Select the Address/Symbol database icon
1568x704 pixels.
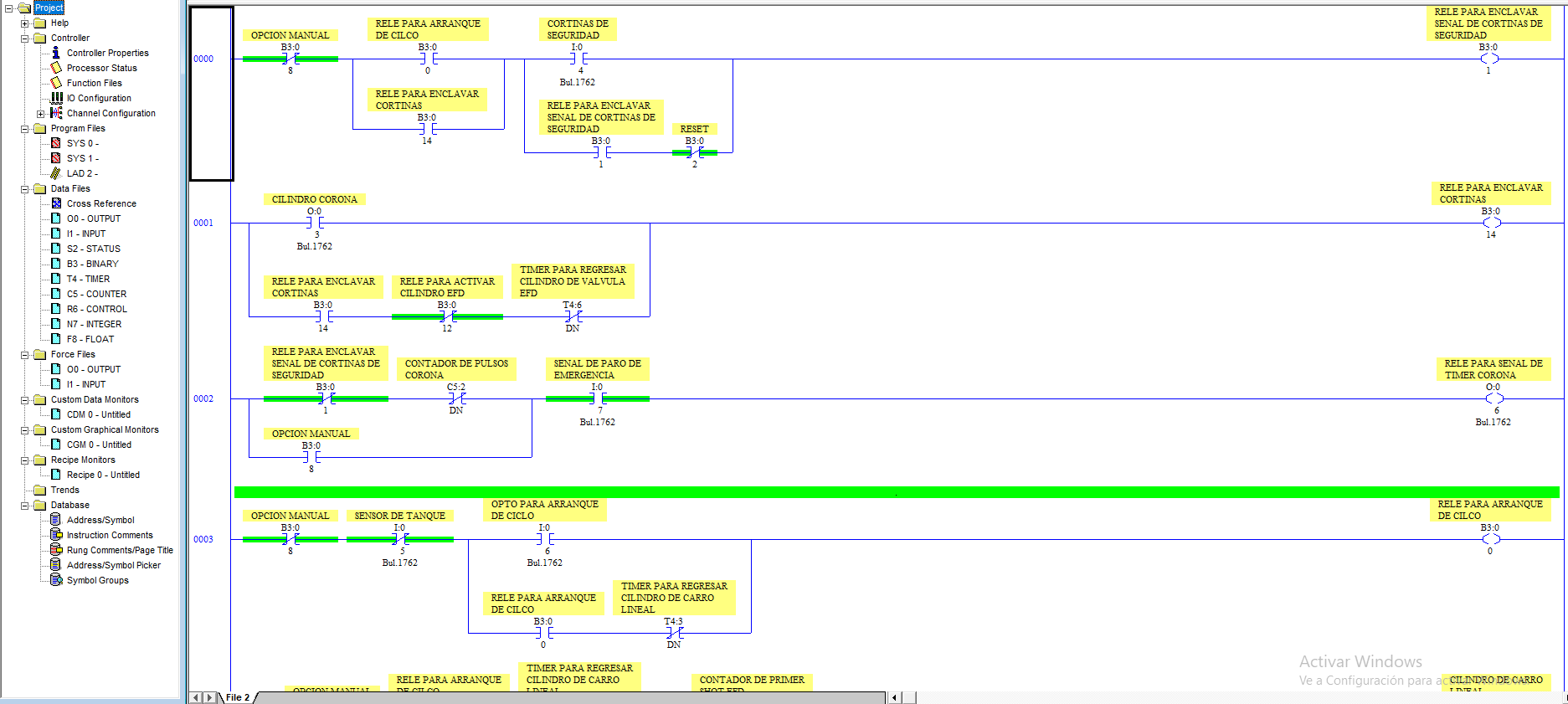pyautogui.click(x=56, y=520)
